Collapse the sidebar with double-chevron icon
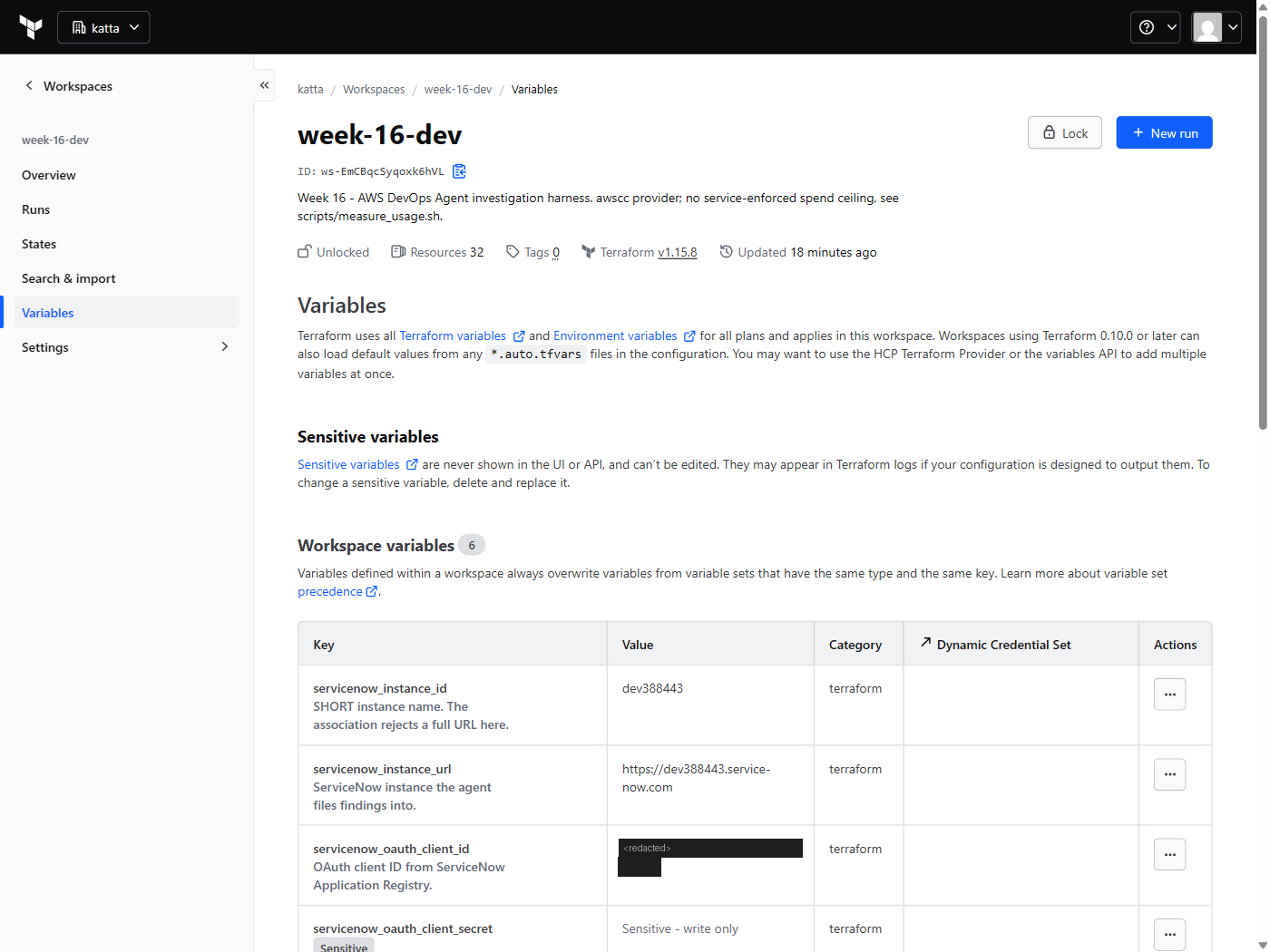Screen dimensions: 1270x952 (264, 85)
